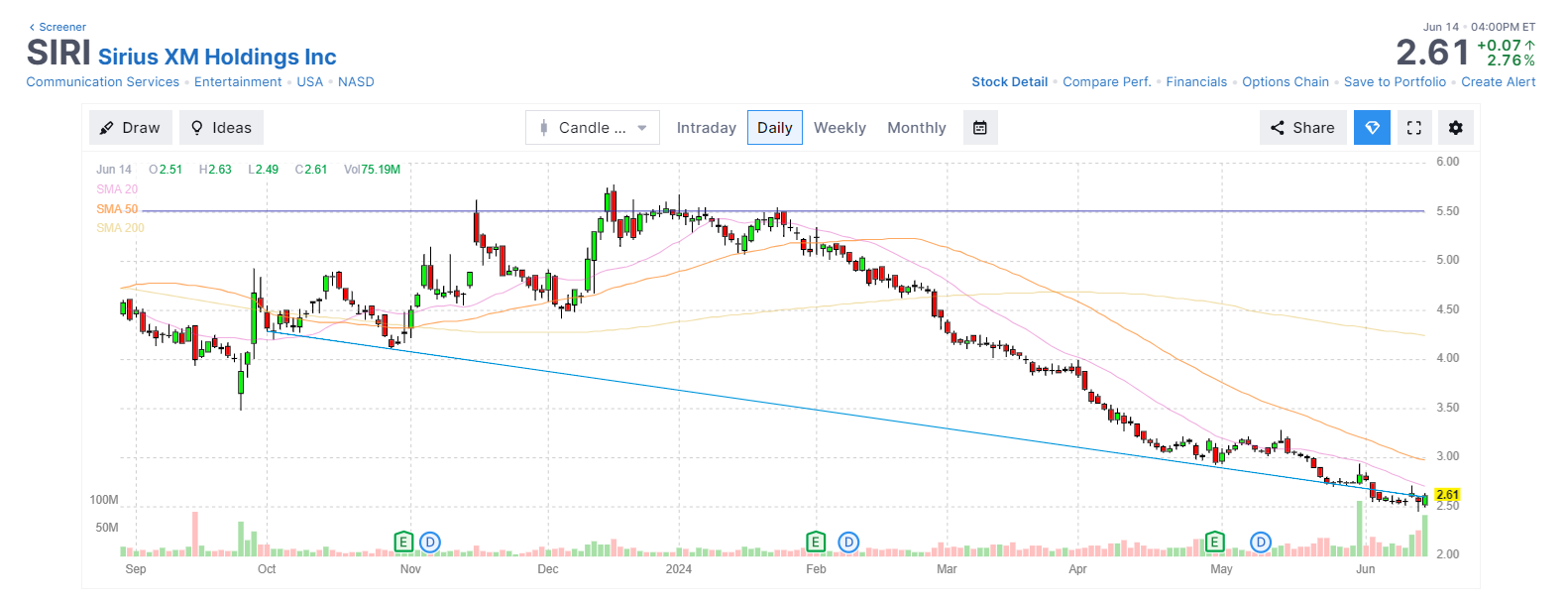Click Save to Portfolio
This screenshot has height=605, width=1568.
point(1395,82)
